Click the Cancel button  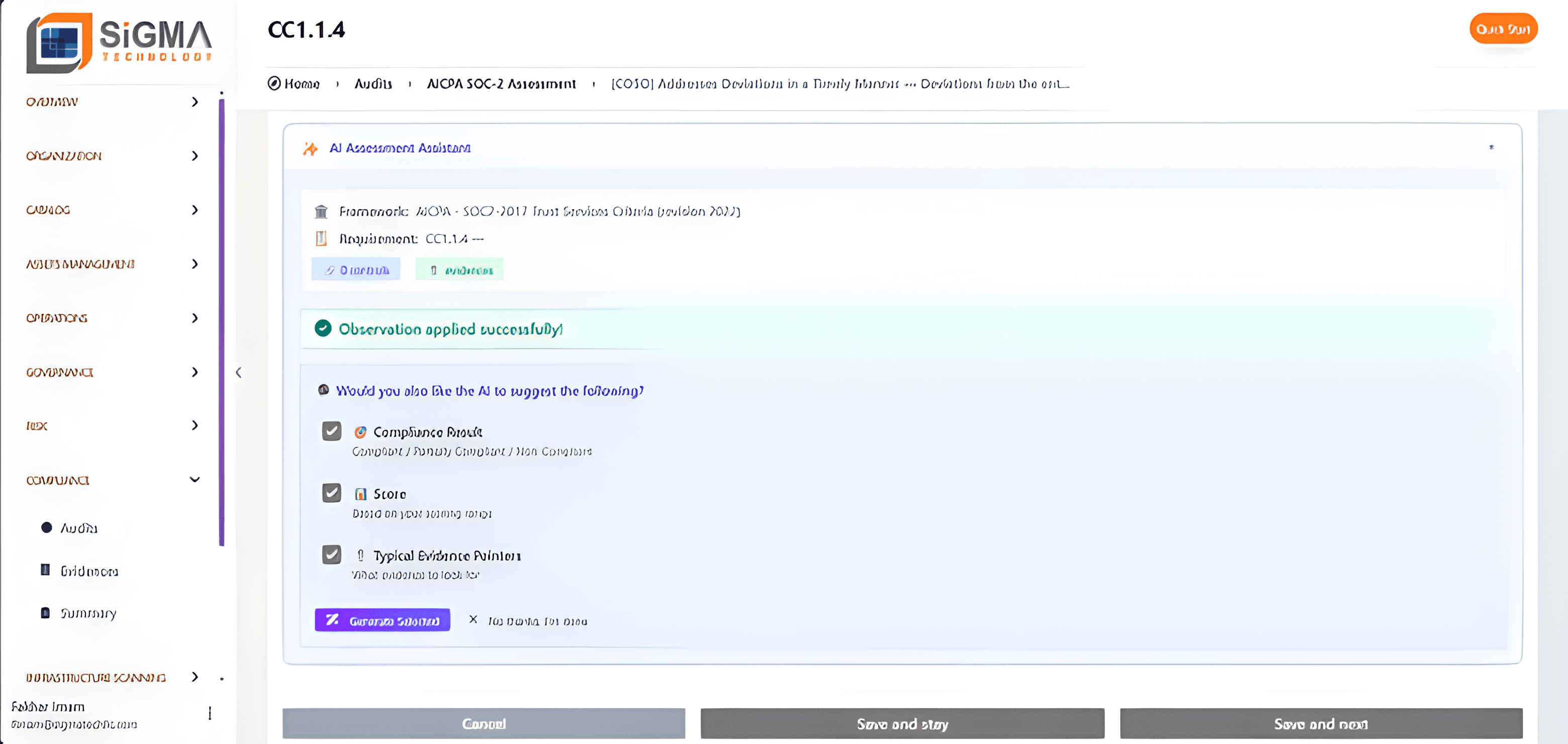[x=484, y=723]
